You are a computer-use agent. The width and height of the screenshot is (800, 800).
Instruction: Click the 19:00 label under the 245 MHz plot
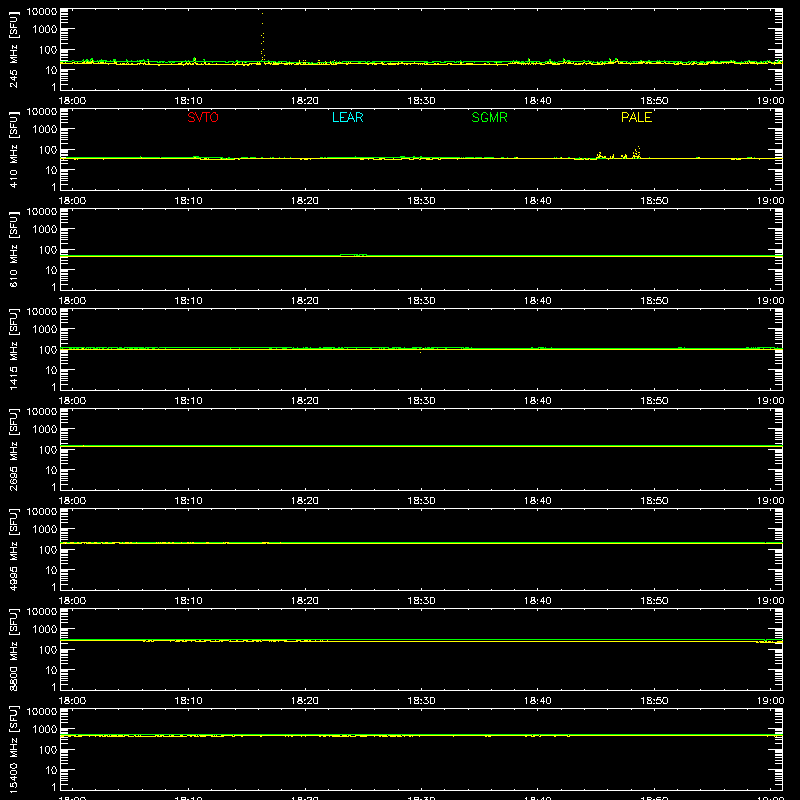click(770, 101)
